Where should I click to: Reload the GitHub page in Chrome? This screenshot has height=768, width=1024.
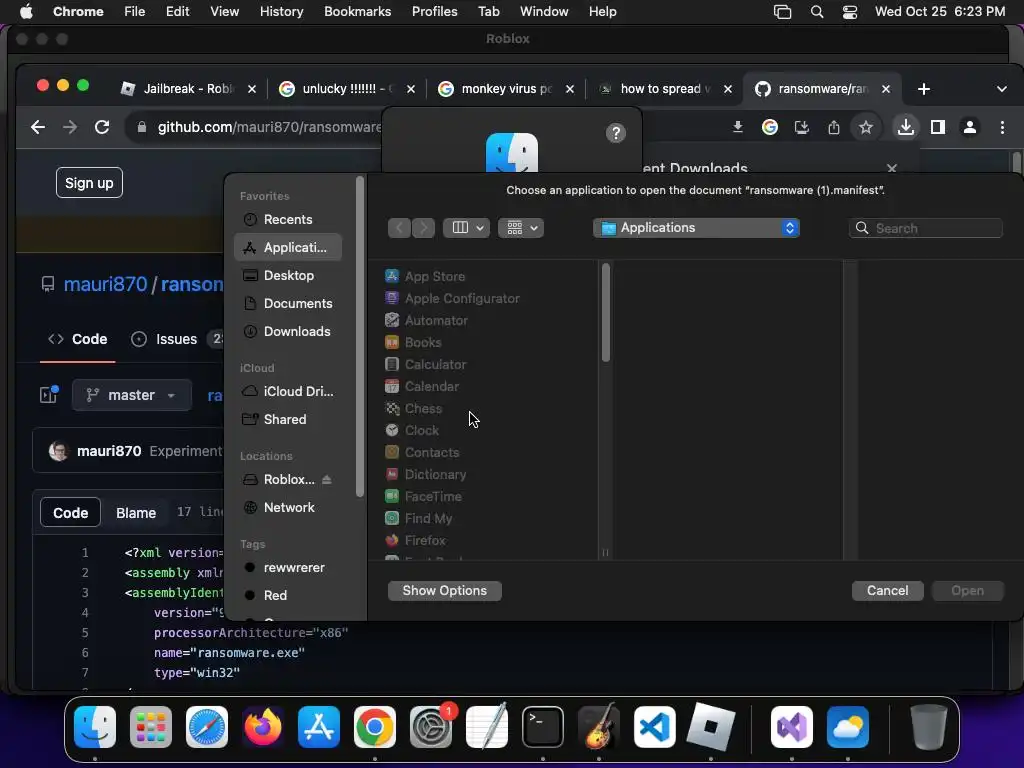[102, 127]
